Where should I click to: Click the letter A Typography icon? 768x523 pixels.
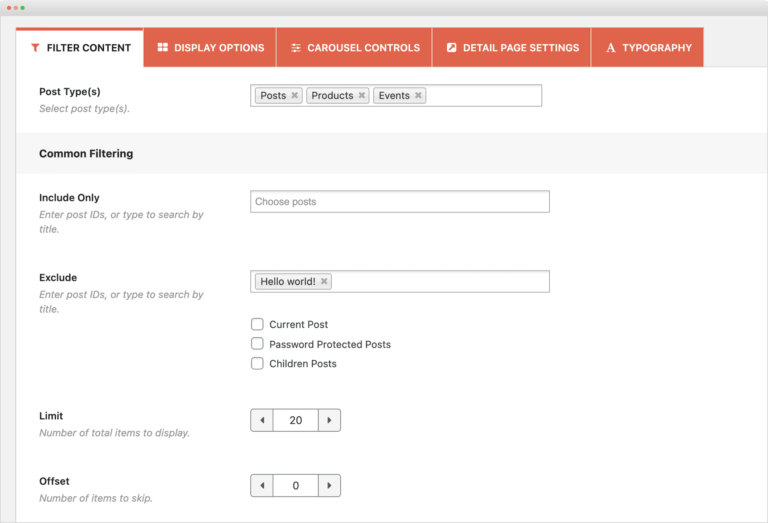(610, 48)
